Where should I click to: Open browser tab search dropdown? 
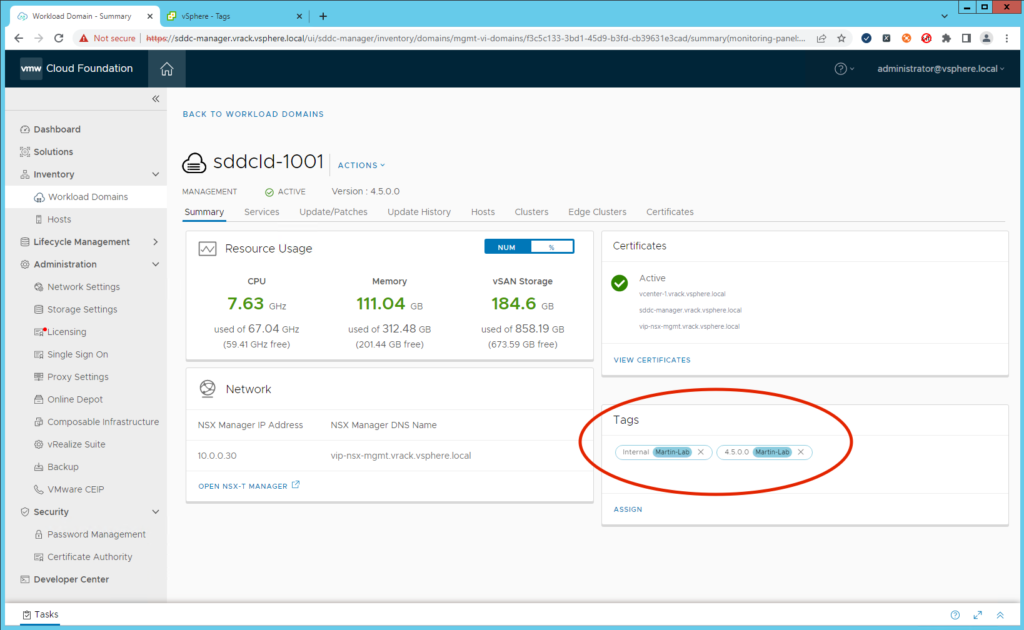(944, 16)
